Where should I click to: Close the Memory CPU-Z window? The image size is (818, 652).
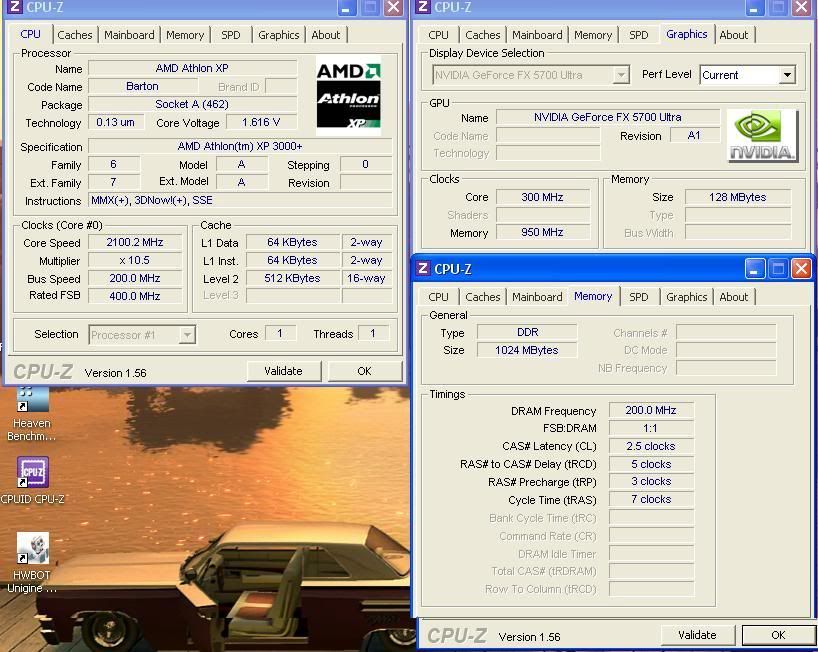pos(801,269)
